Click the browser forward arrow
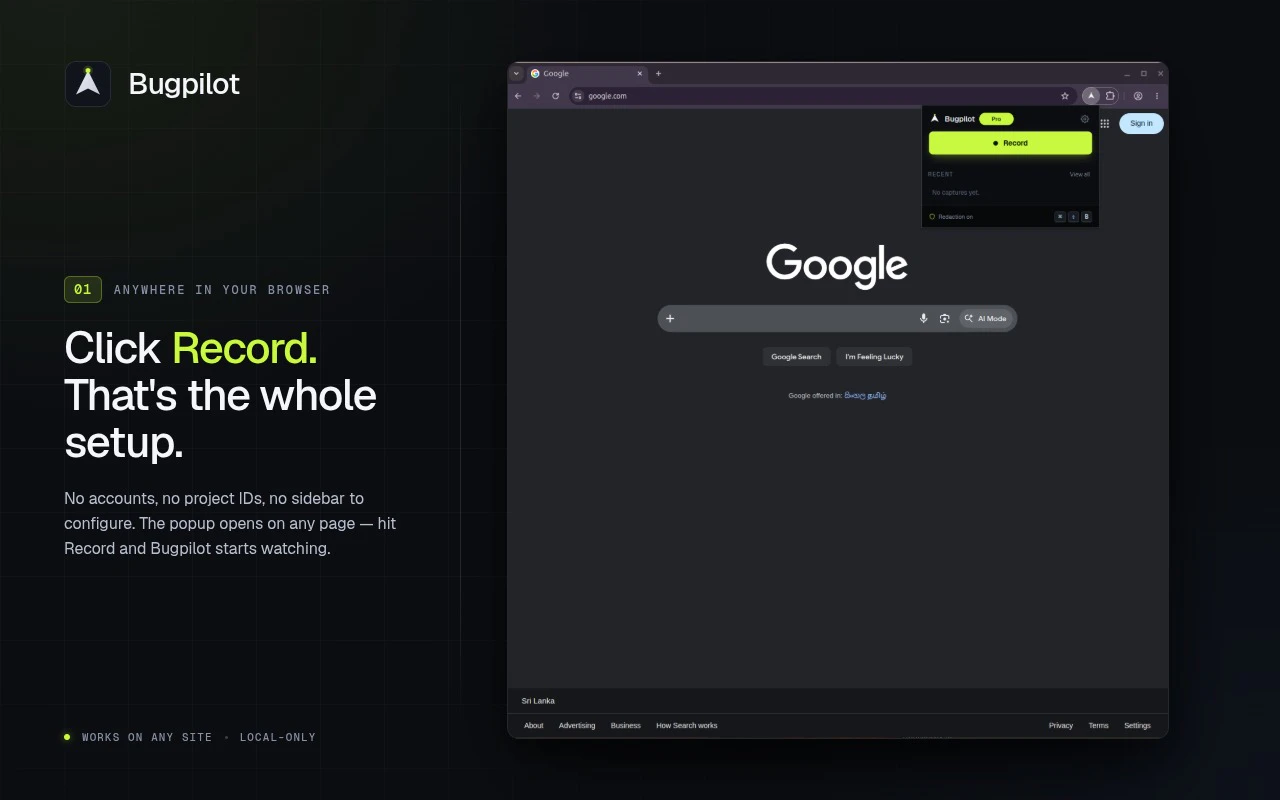The image size is (1280, 800). 537,96
